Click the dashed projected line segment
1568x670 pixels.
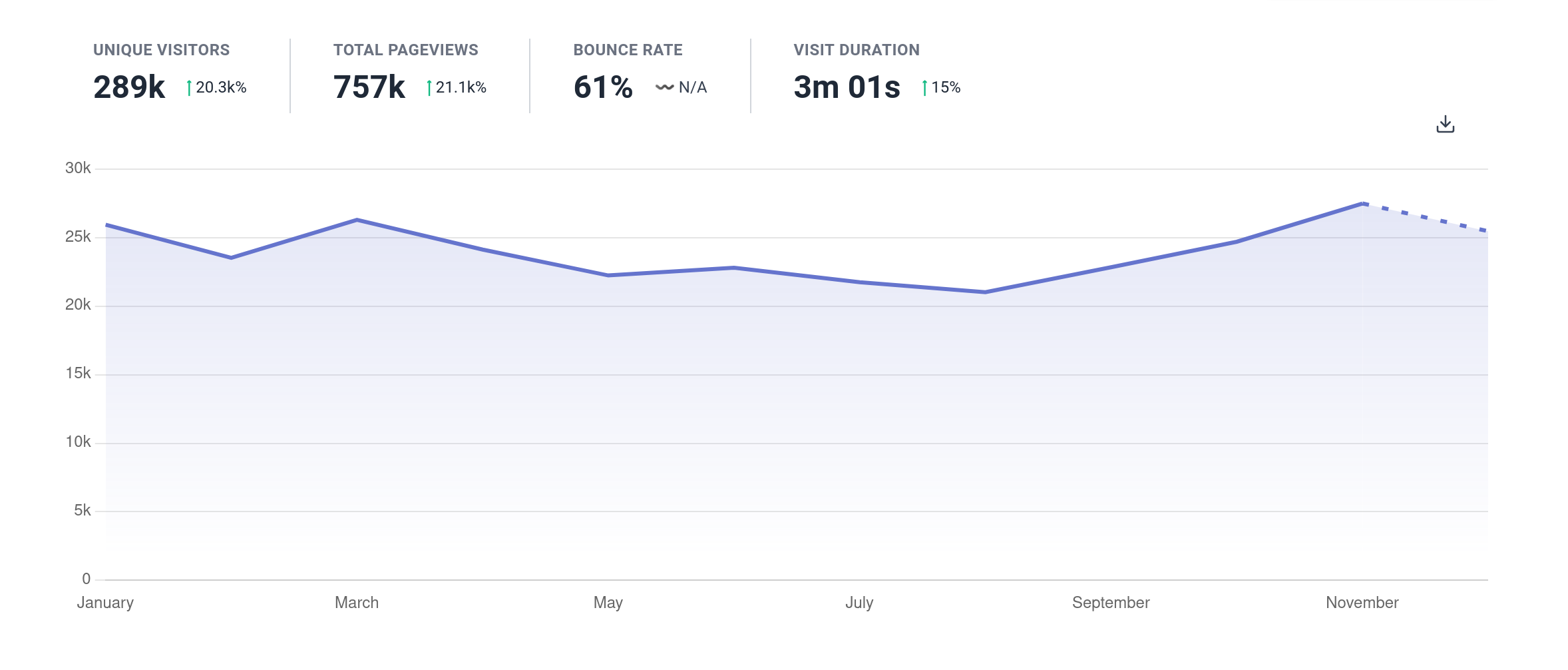(x=1425, y=217)
